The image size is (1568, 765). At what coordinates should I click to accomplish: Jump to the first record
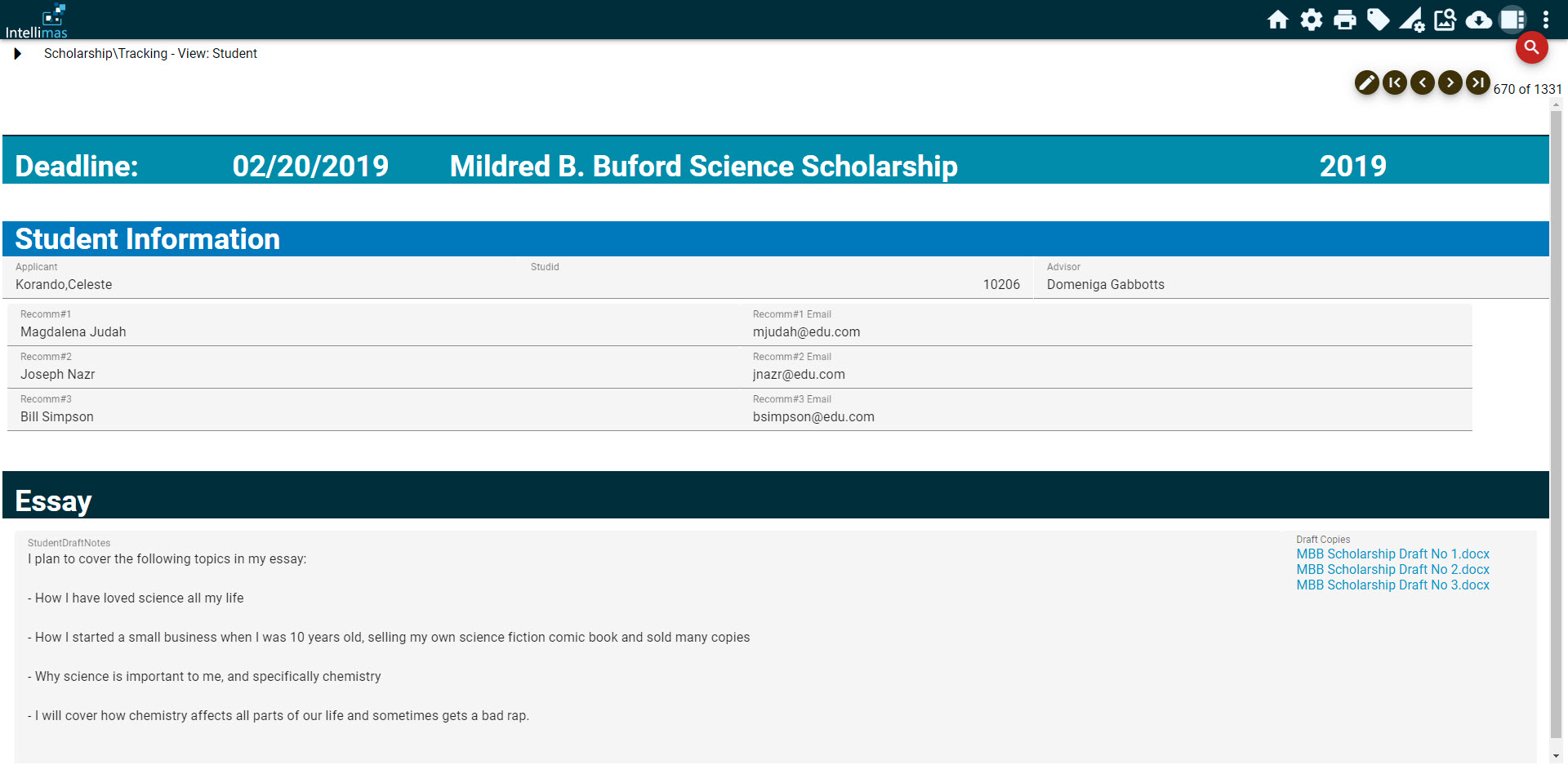point(1395,82)
